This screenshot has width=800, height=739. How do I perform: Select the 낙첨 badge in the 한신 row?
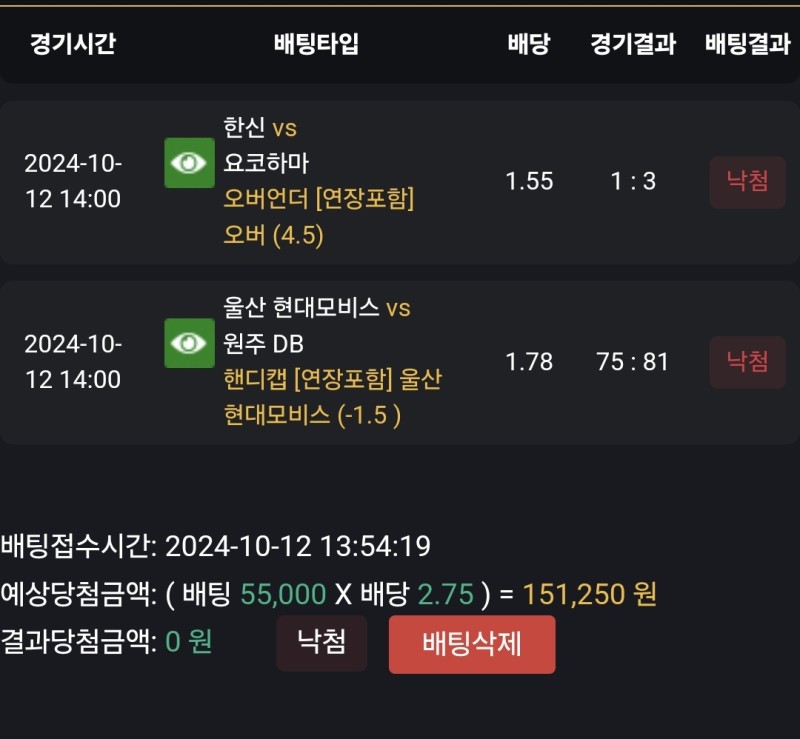point(747,182)
